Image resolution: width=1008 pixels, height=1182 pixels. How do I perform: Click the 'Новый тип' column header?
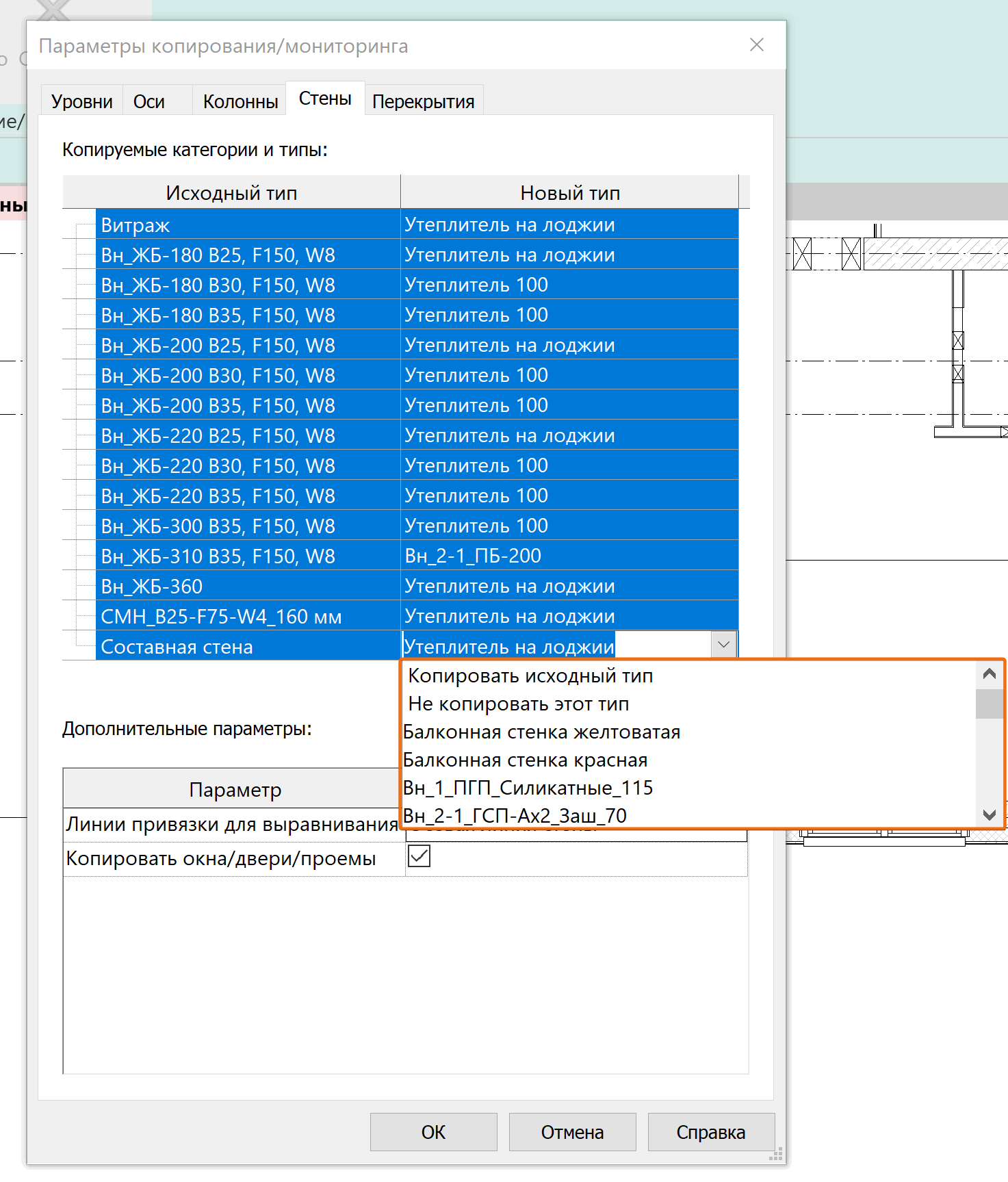click(569, 192)
